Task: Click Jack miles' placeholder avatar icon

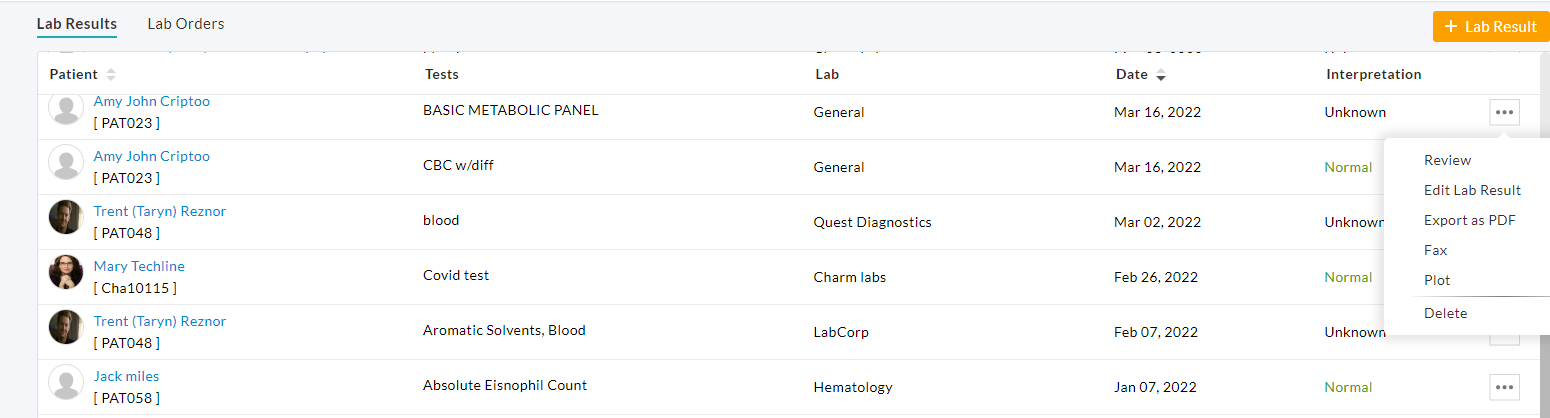Action: [x=66, y=382]
